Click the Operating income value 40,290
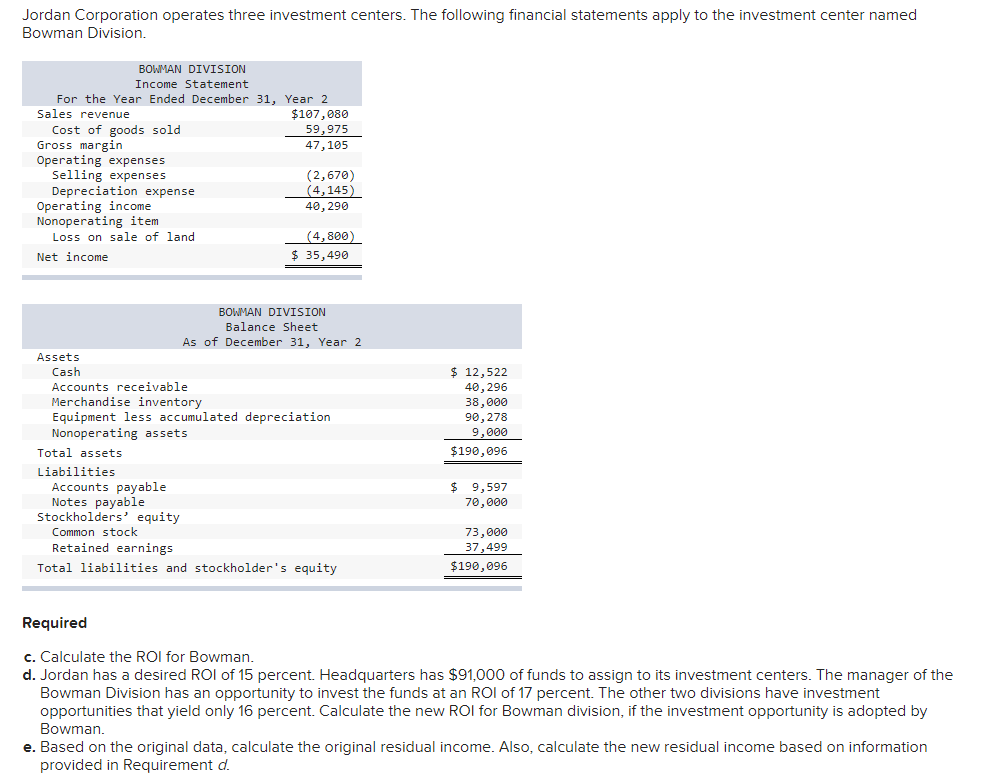 click(x=326, y=206)
